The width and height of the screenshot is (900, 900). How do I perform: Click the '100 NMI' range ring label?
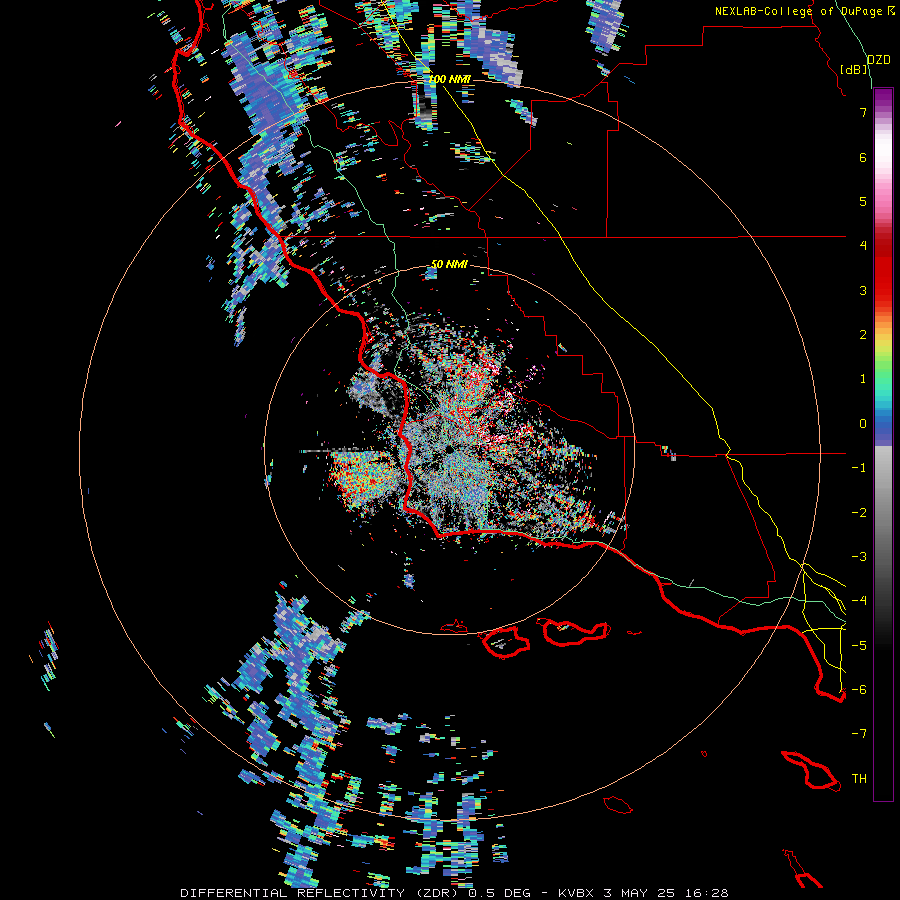[449, 79]
